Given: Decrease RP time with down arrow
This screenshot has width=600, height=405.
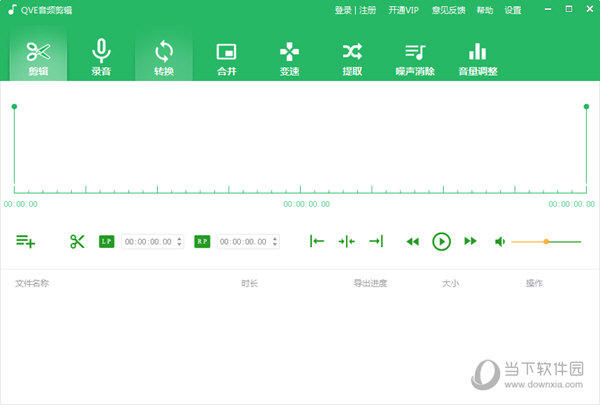Looking at the screenshot, I should 275,244.
